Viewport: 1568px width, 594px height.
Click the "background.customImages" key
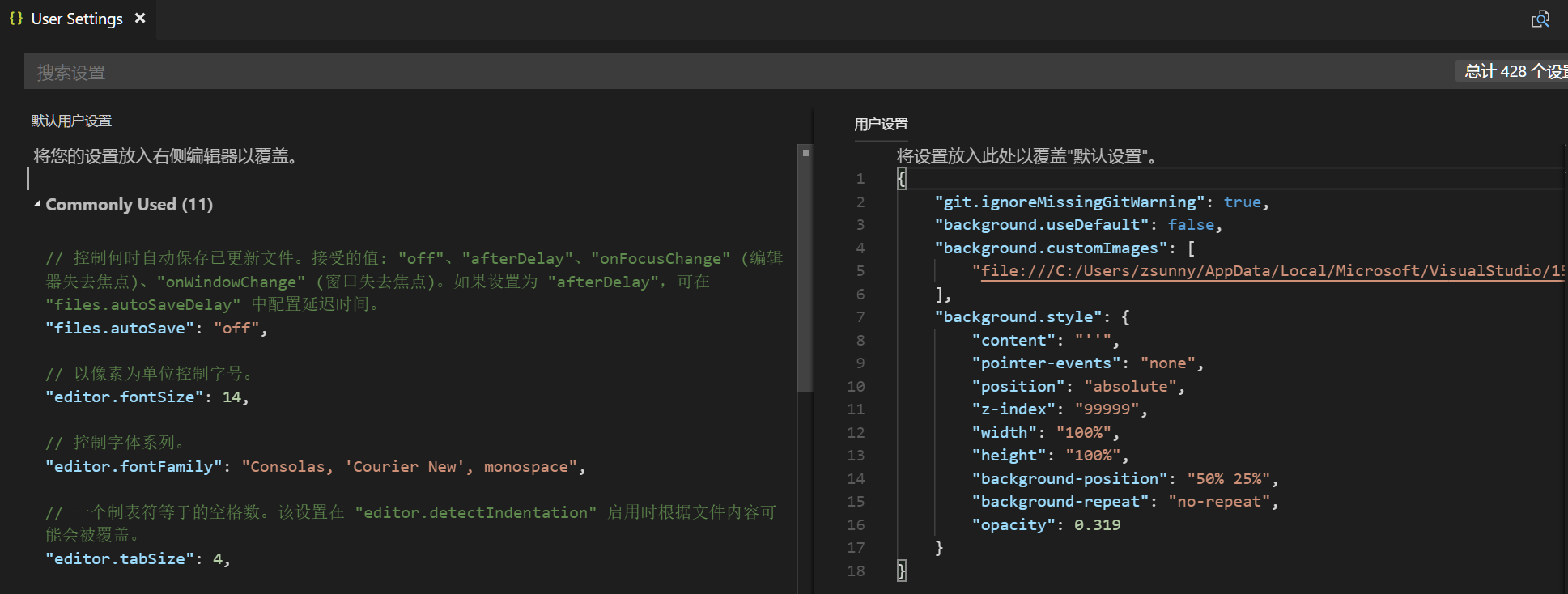(x=1051, y=248)
